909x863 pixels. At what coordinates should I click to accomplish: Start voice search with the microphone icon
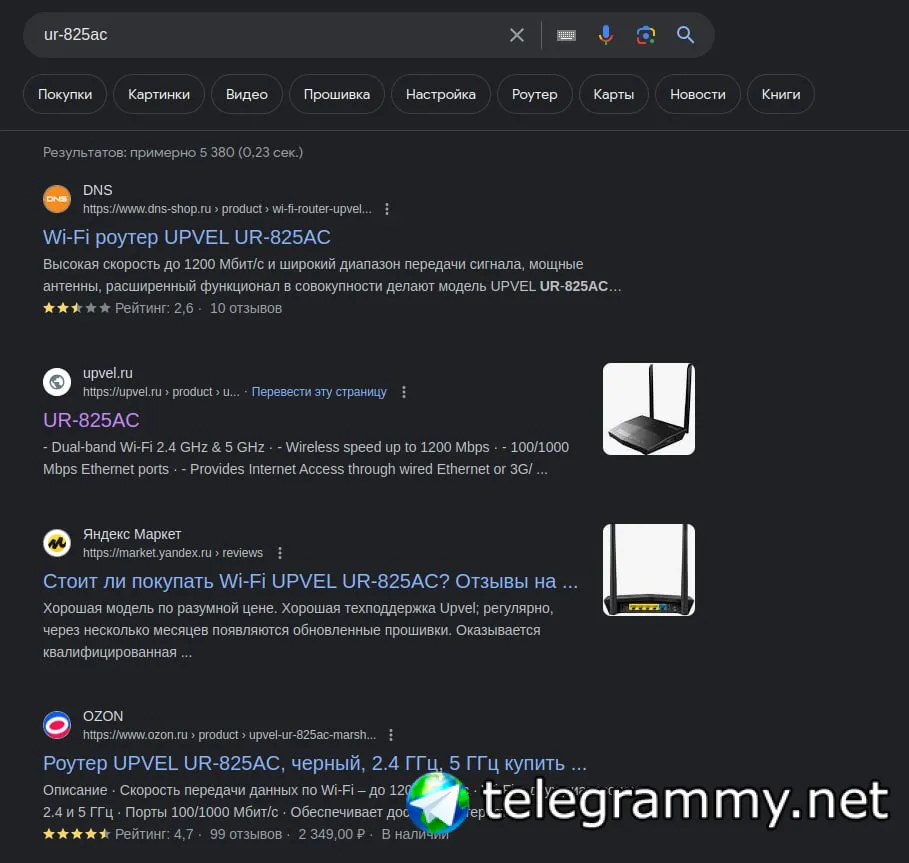pos(605,35)
